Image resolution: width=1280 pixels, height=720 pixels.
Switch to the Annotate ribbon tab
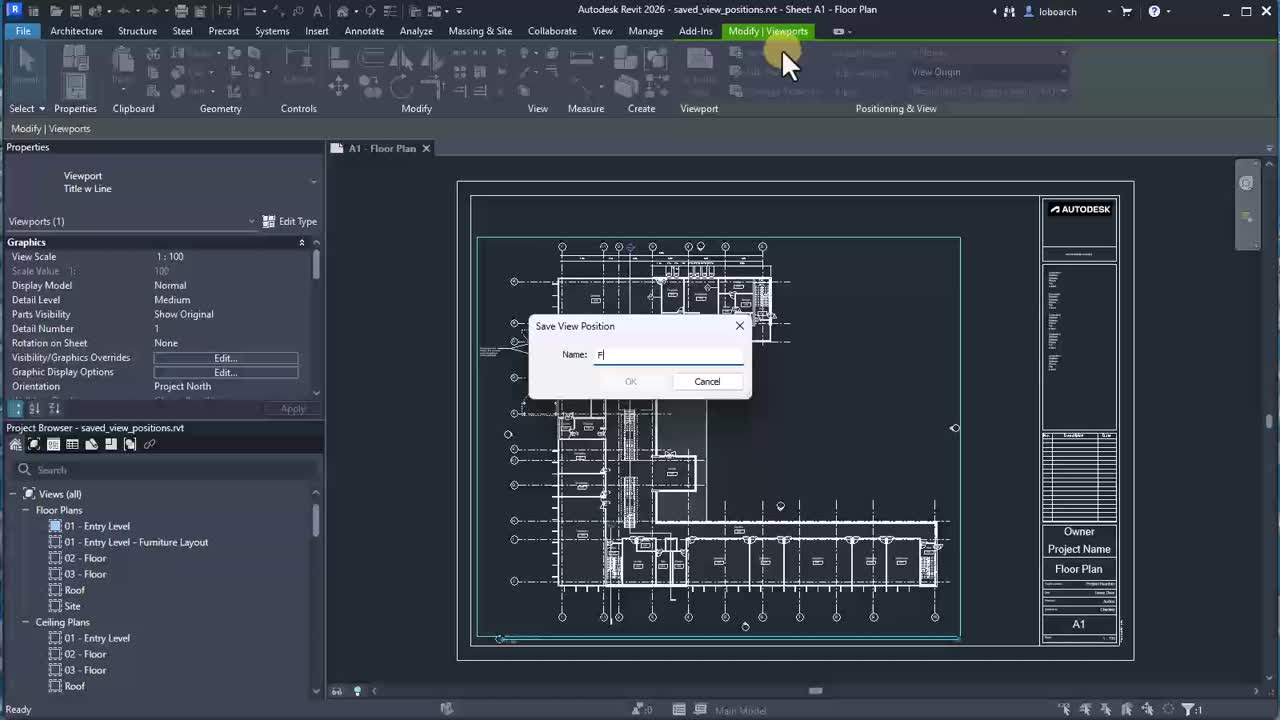click(364, 31)
